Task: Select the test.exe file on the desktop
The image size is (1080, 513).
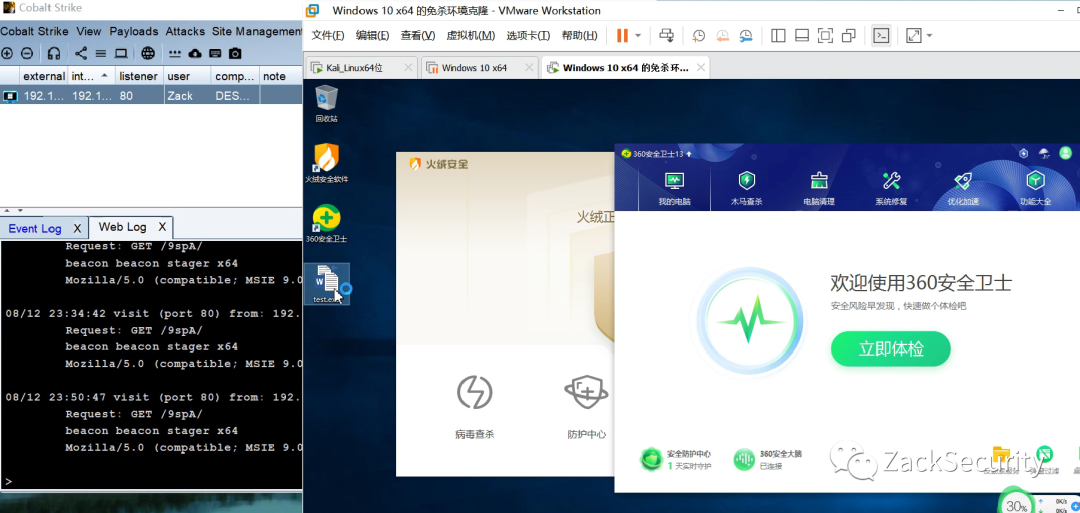Action: (326, 284)
